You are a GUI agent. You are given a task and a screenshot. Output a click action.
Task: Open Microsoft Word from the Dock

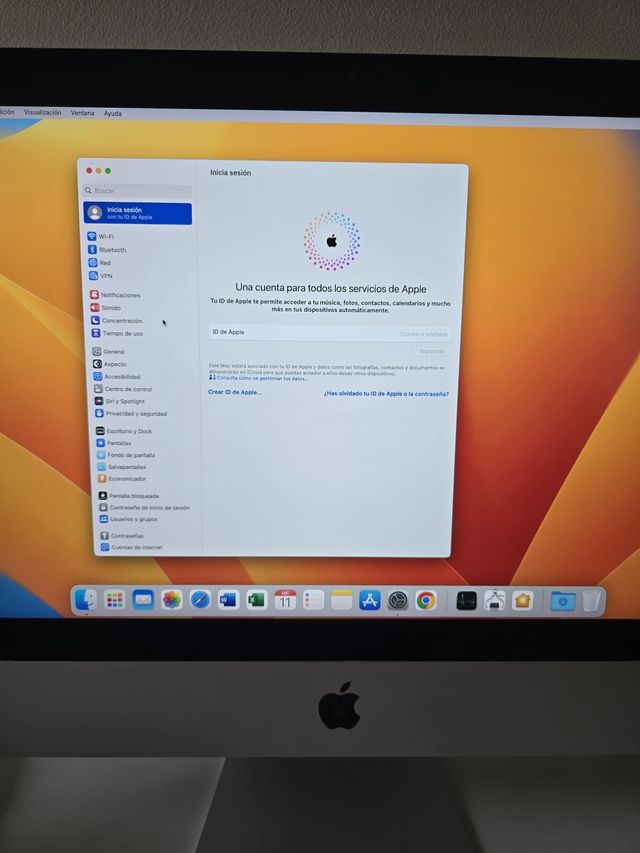228,600
